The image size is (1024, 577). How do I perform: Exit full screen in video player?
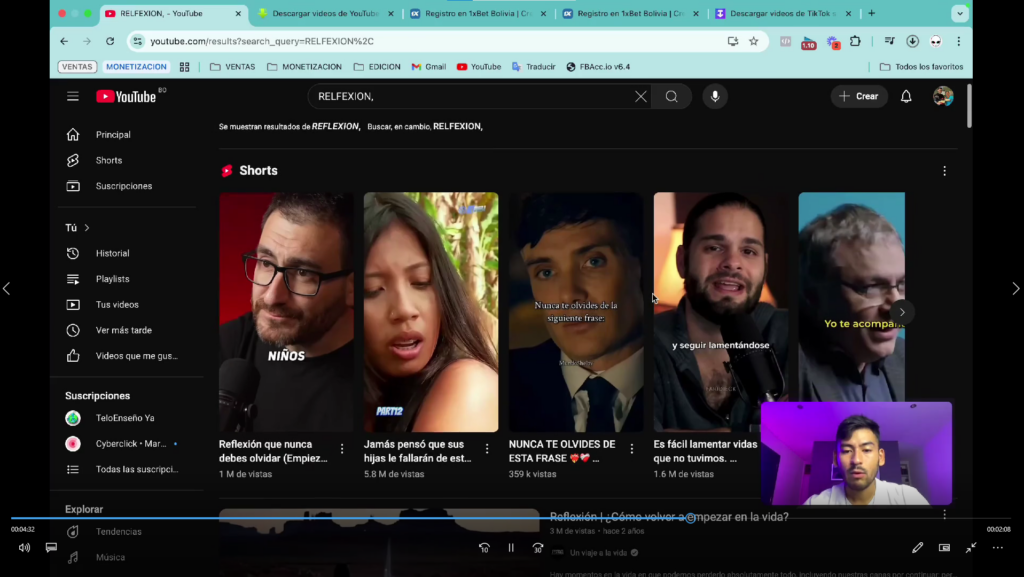971,548
